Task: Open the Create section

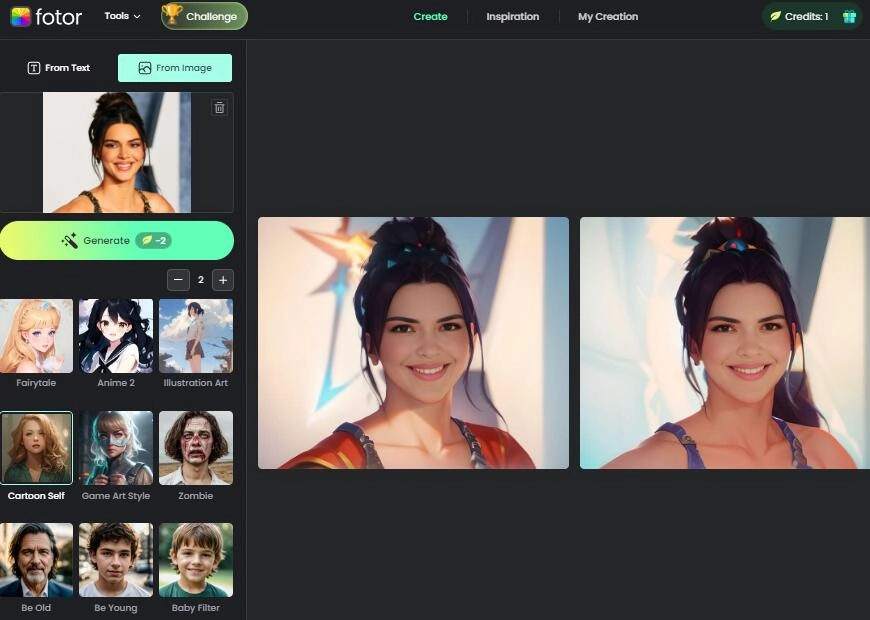Action: [x=430, y=16]
